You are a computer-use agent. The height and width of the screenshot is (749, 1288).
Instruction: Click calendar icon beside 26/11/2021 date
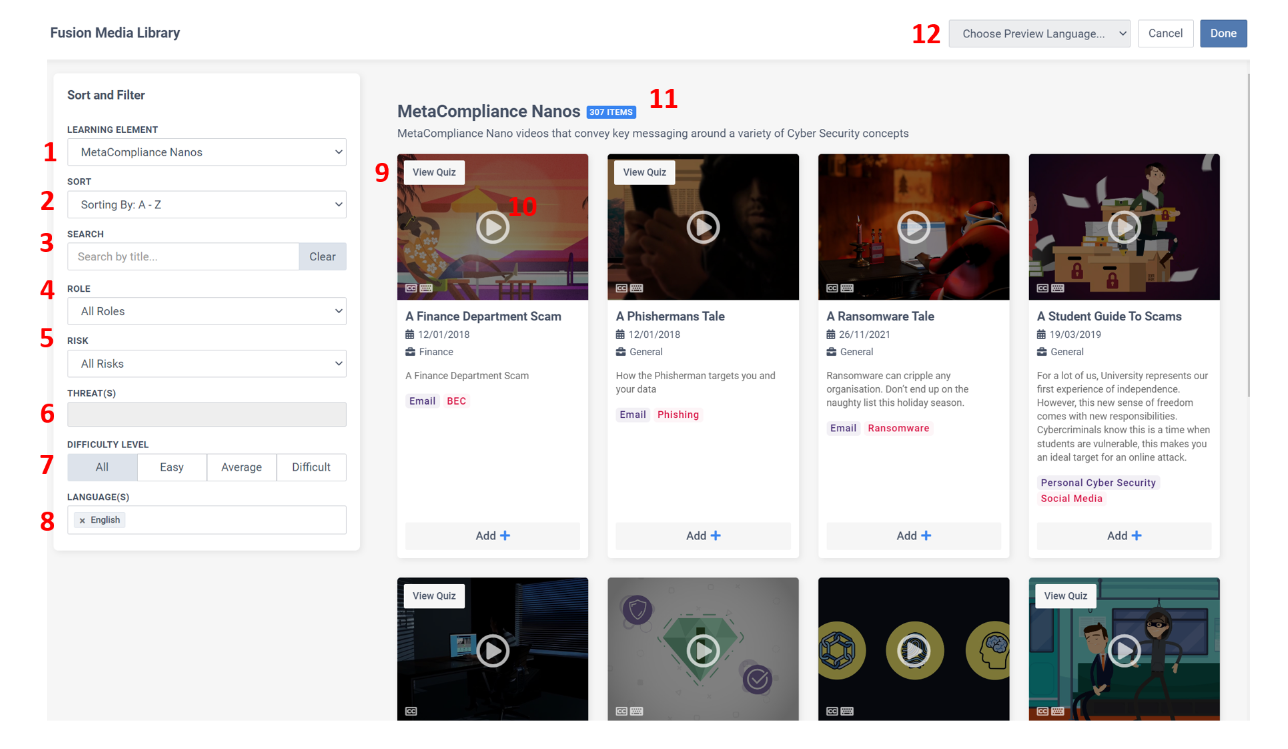831,335
